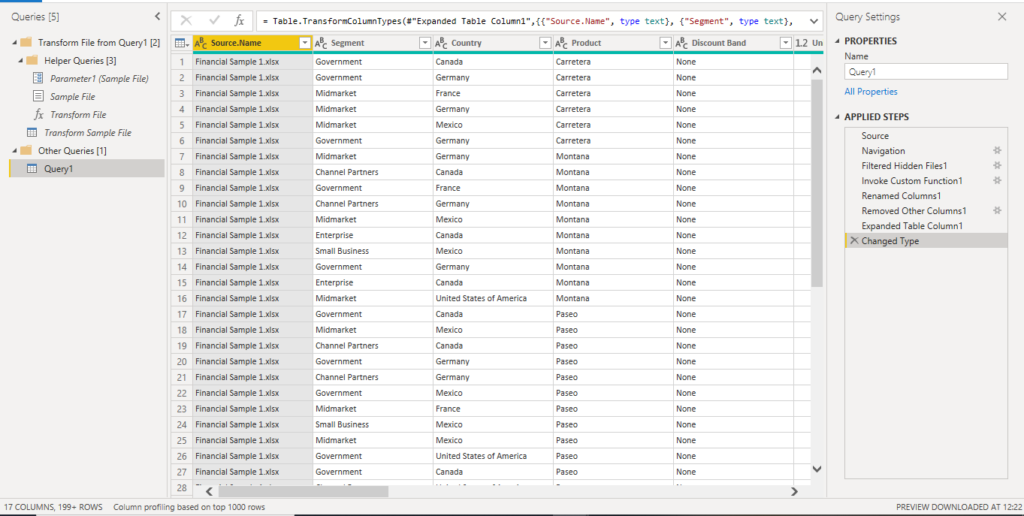Select the Transform Sample File query
The width and height of the screenshot is (1024, 516).
click(x=88, y=133)
